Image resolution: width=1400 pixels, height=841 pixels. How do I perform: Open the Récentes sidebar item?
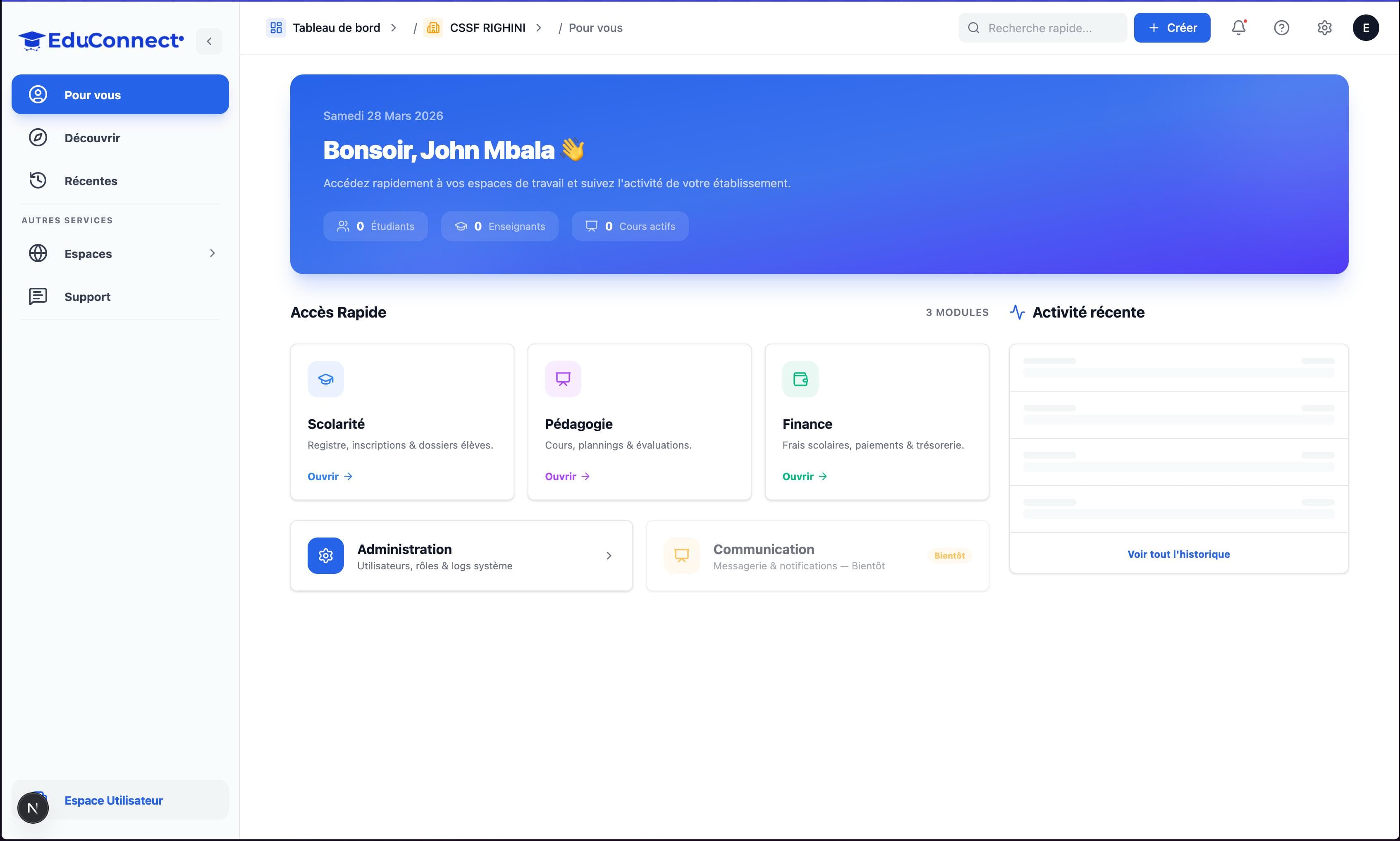(91, 181)
